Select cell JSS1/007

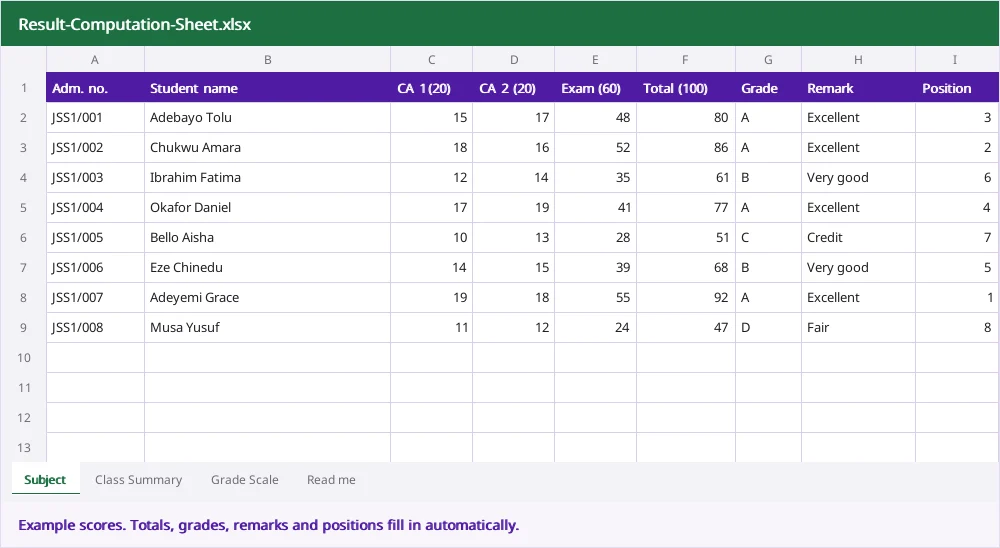[x=95, y=297]
